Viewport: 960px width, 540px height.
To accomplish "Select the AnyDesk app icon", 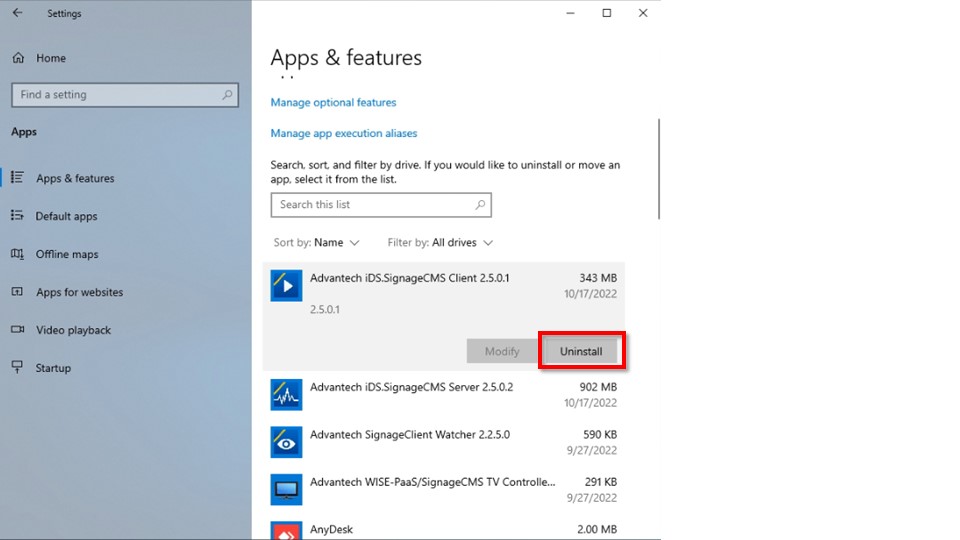I will (286, 530).
